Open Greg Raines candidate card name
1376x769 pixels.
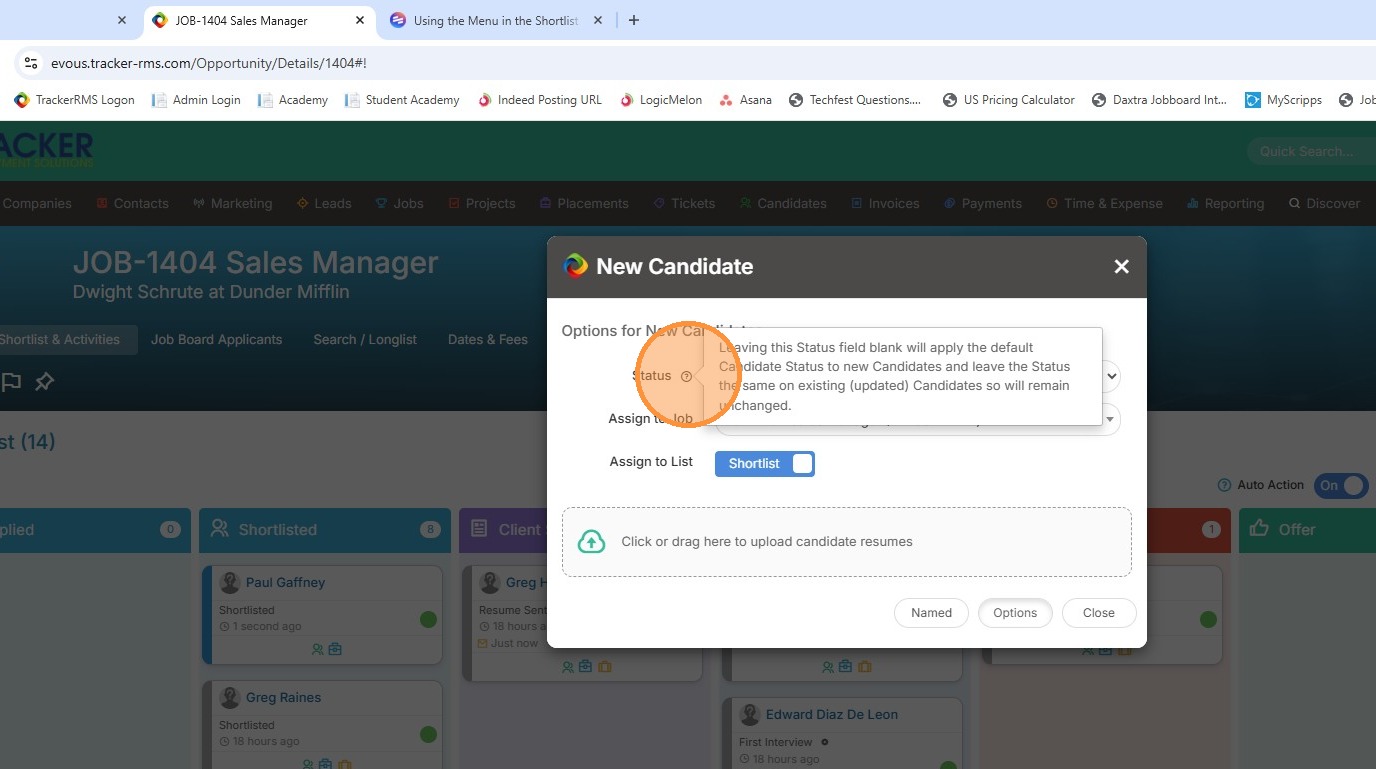pyautogui.click(x=283, y=698)
